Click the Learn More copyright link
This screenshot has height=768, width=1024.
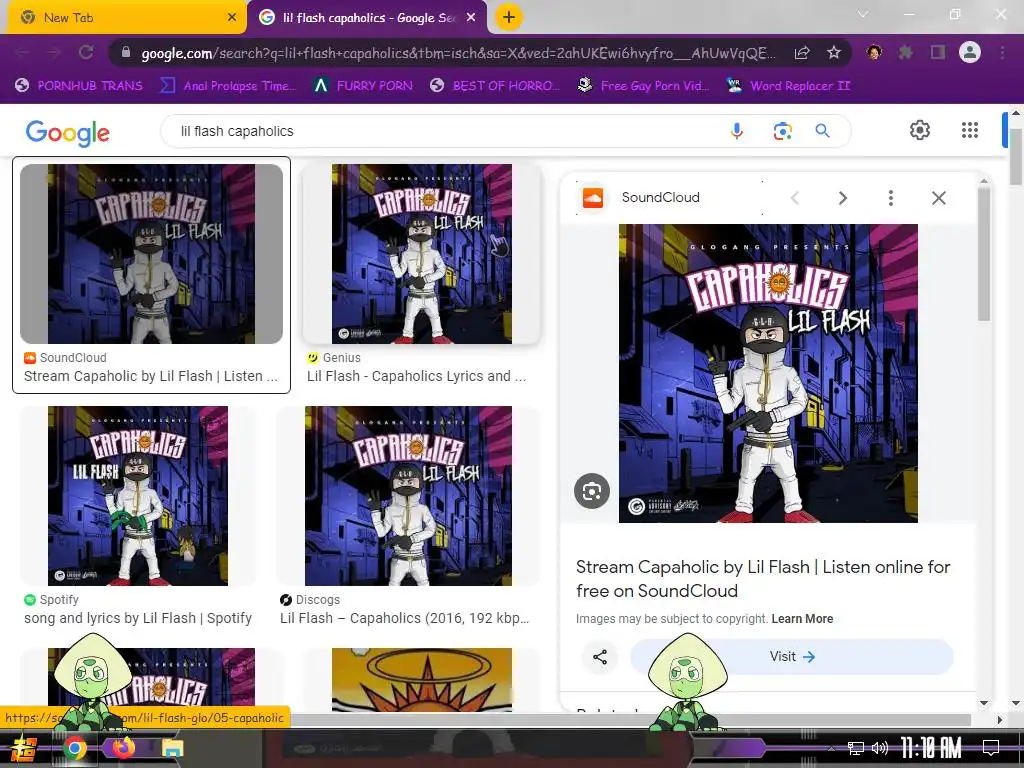[x=802, y=618]
